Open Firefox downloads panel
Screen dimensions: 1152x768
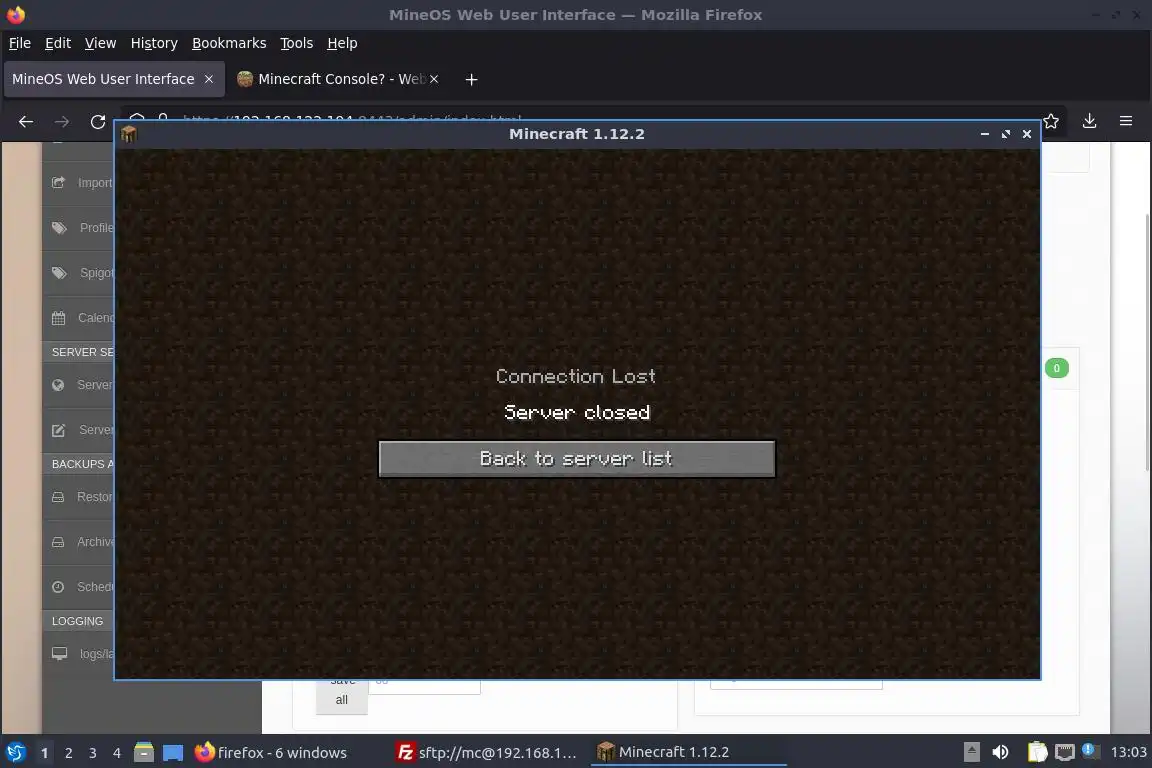pos(1090,121)
